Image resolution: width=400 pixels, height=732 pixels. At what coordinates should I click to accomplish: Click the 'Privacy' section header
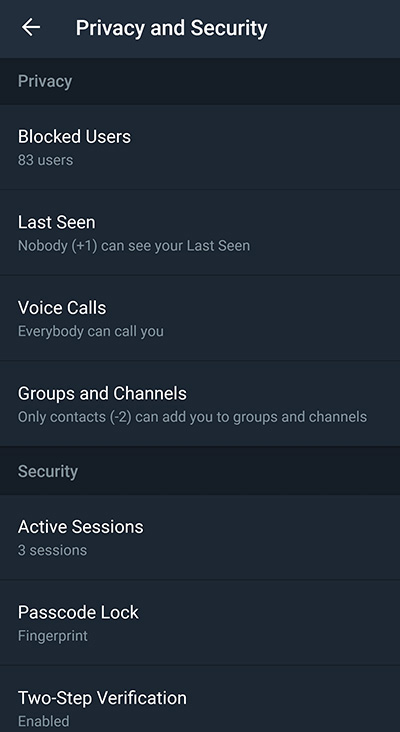45,82
